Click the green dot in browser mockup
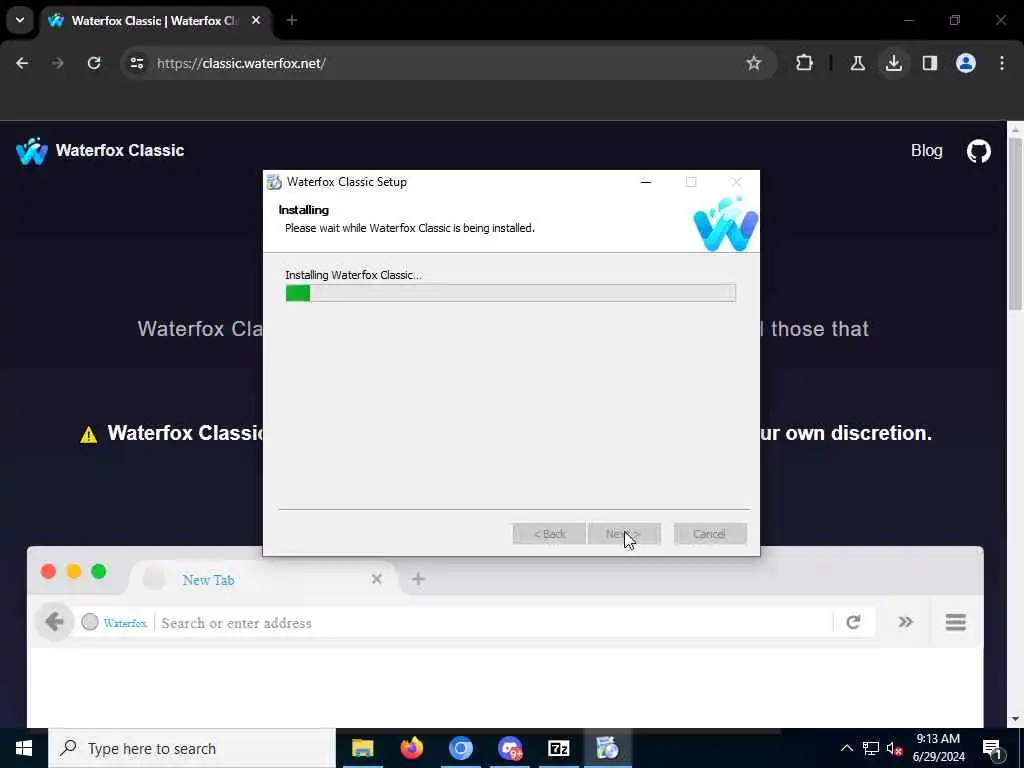 pyautogui.click(x=99, y=571)
